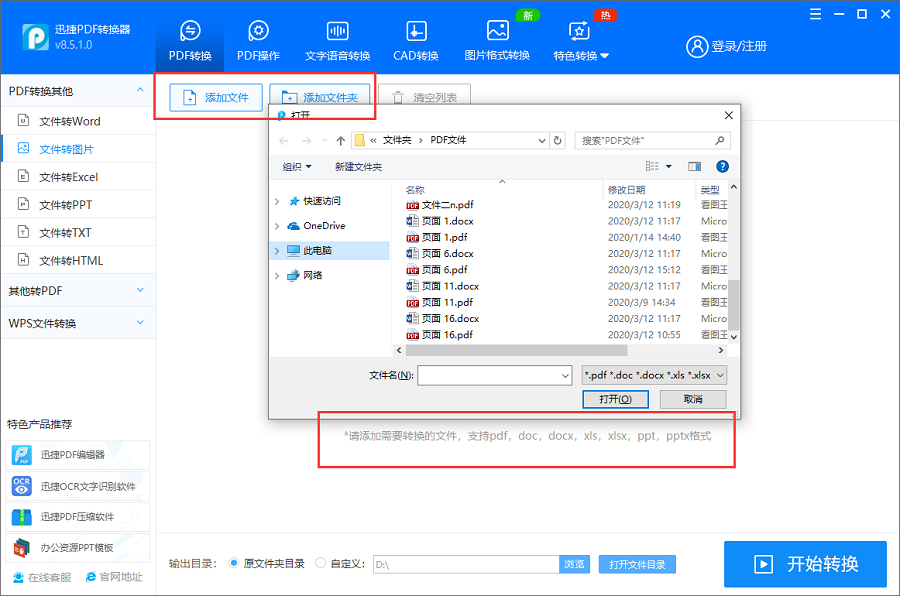This screenshot has width=900, height=596.
Task: Open the 在线客服 support link
Action: click(x=42, y=577)
